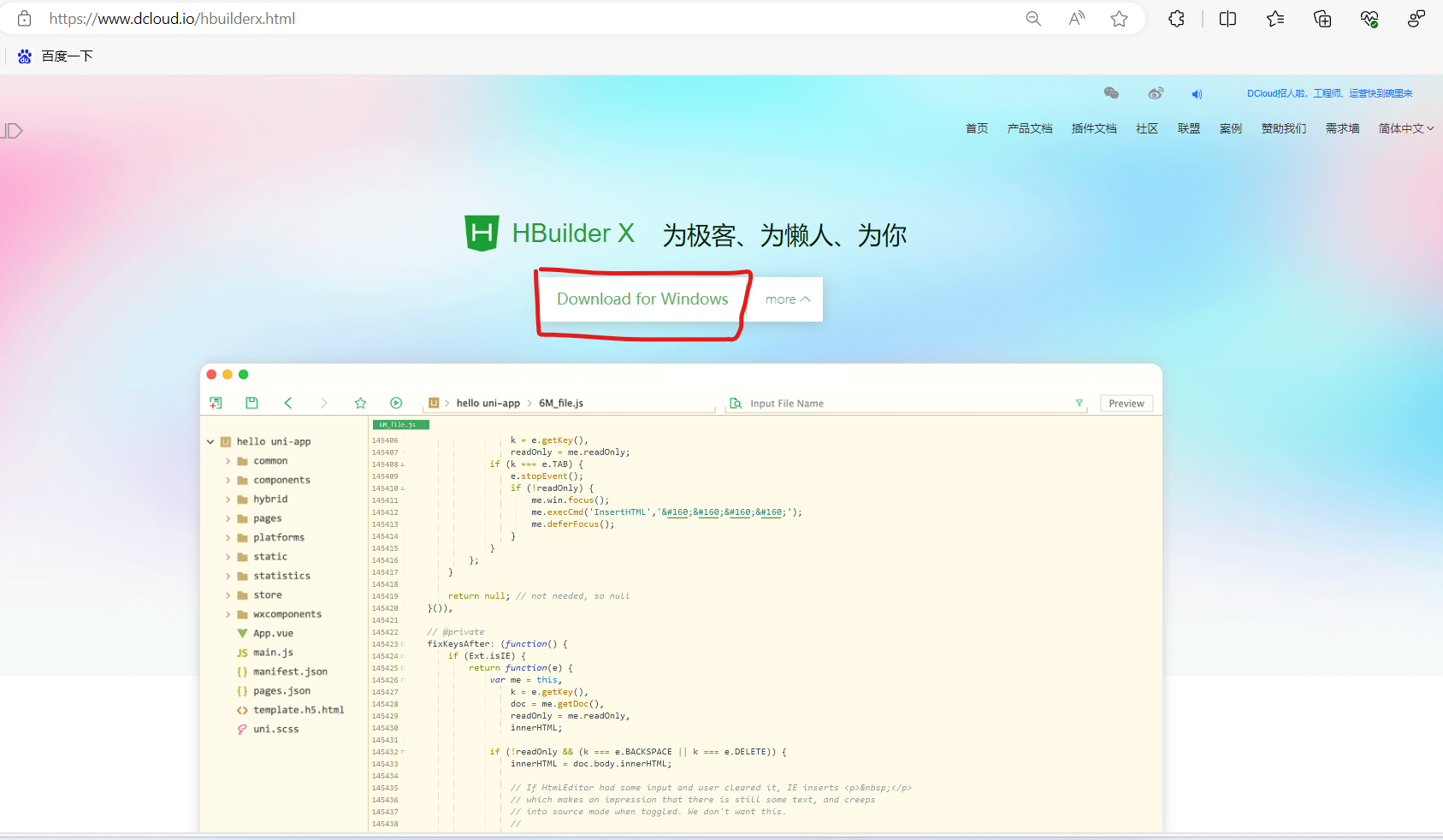Viewport: 1443px width, 840px height.
Task: Select main.js in file tree
Action: click(273, 653)
